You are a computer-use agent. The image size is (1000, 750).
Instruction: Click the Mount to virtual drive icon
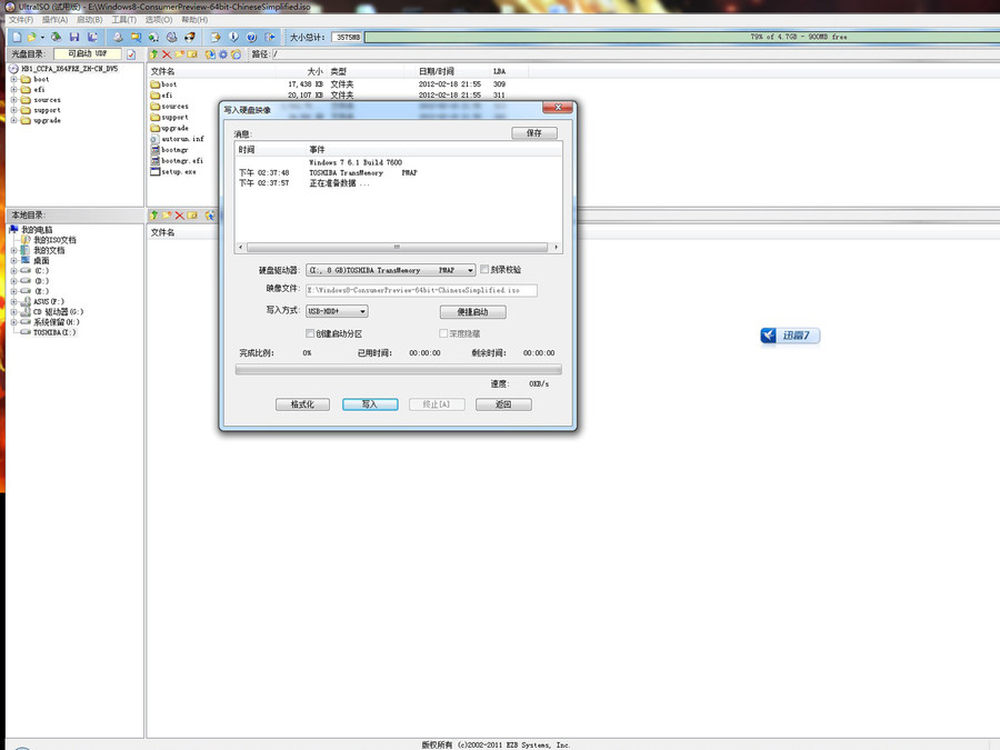(x=172, y=37)
